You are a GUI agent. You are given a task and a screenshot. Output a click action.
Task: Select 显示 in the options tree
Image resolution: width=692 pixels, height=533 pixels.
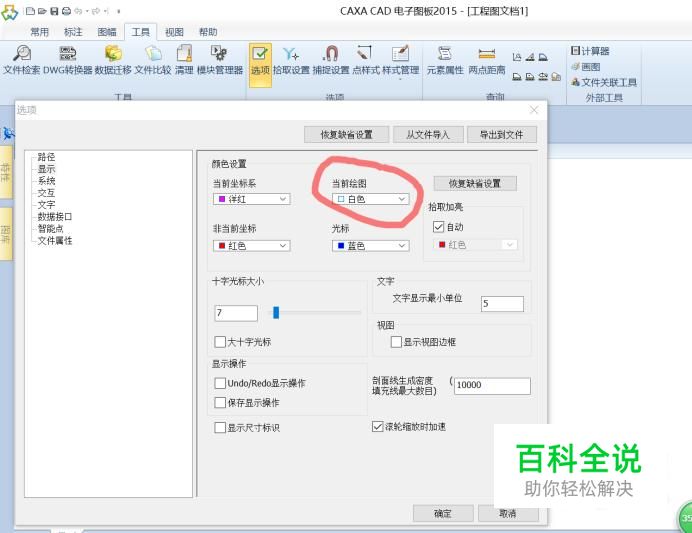pos(46,169)
